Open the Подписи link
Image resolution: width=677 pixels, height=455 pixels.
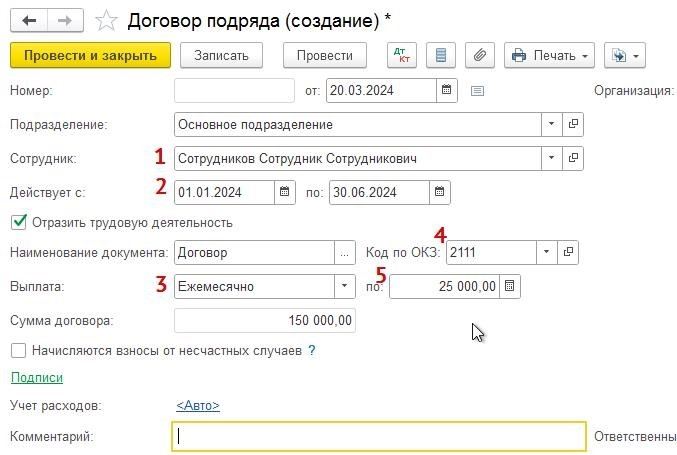[37, 378]
